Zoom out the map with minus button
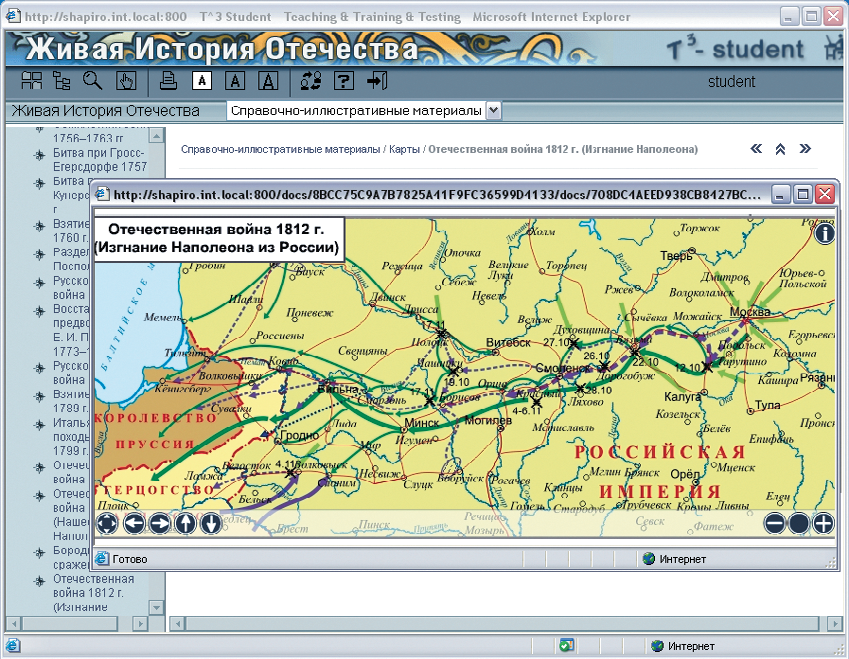The width and height of the screenshot is (849, 659). point(775,522)
